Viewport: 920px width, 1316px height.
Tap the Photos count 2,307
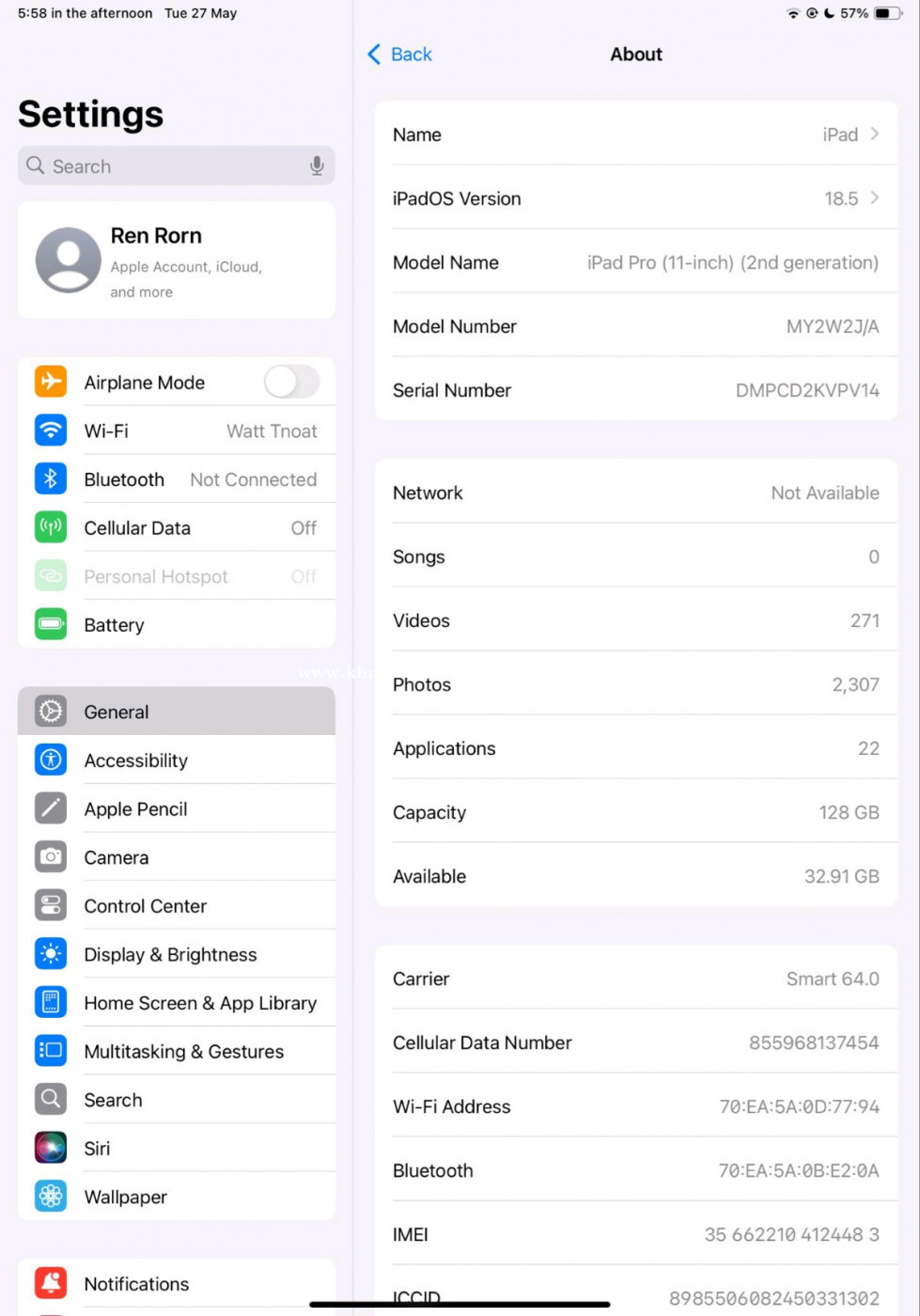click(855, 684)
